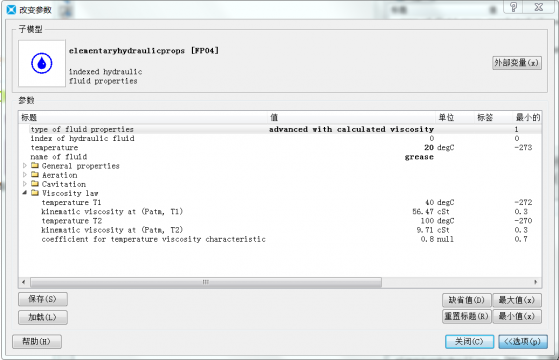Viewport: 559px width, 360px height.
Task: Click the 缺省值(D) default value button
Action: (467, 300)
